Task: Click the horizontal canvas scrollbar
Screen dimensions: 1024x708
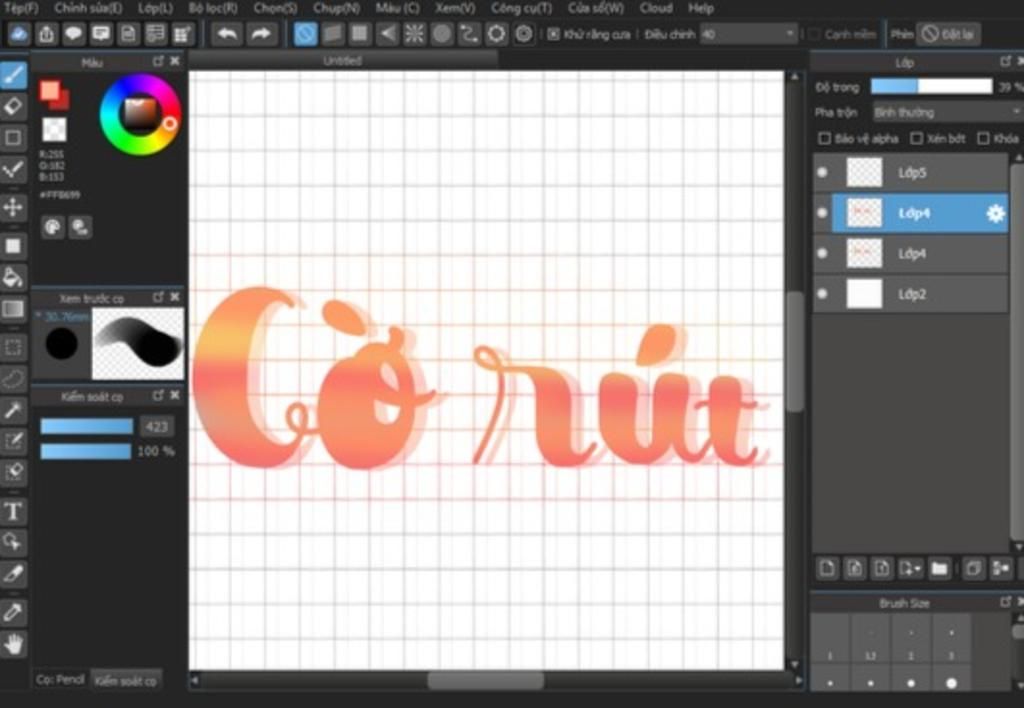Action: click(x=486, y=680)
